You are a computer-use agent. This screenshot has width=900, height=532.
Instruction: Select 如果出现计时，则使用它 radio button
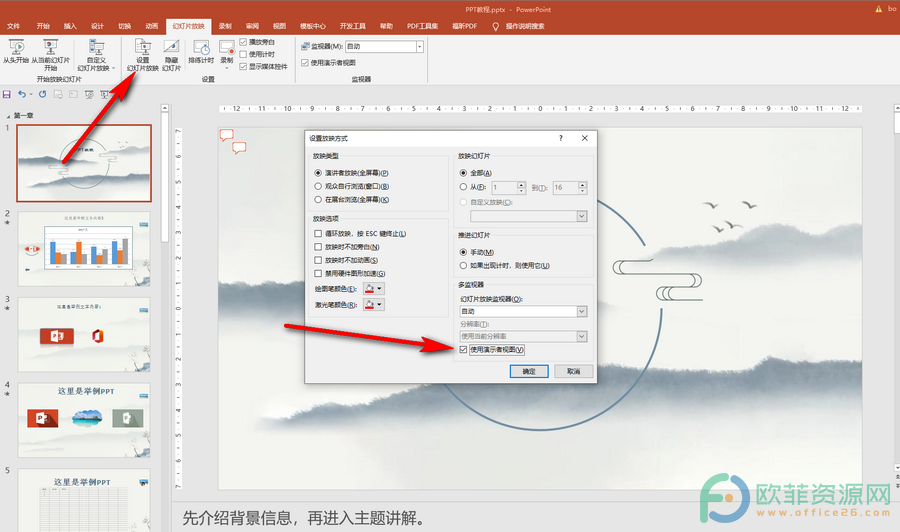click(463, 265)
